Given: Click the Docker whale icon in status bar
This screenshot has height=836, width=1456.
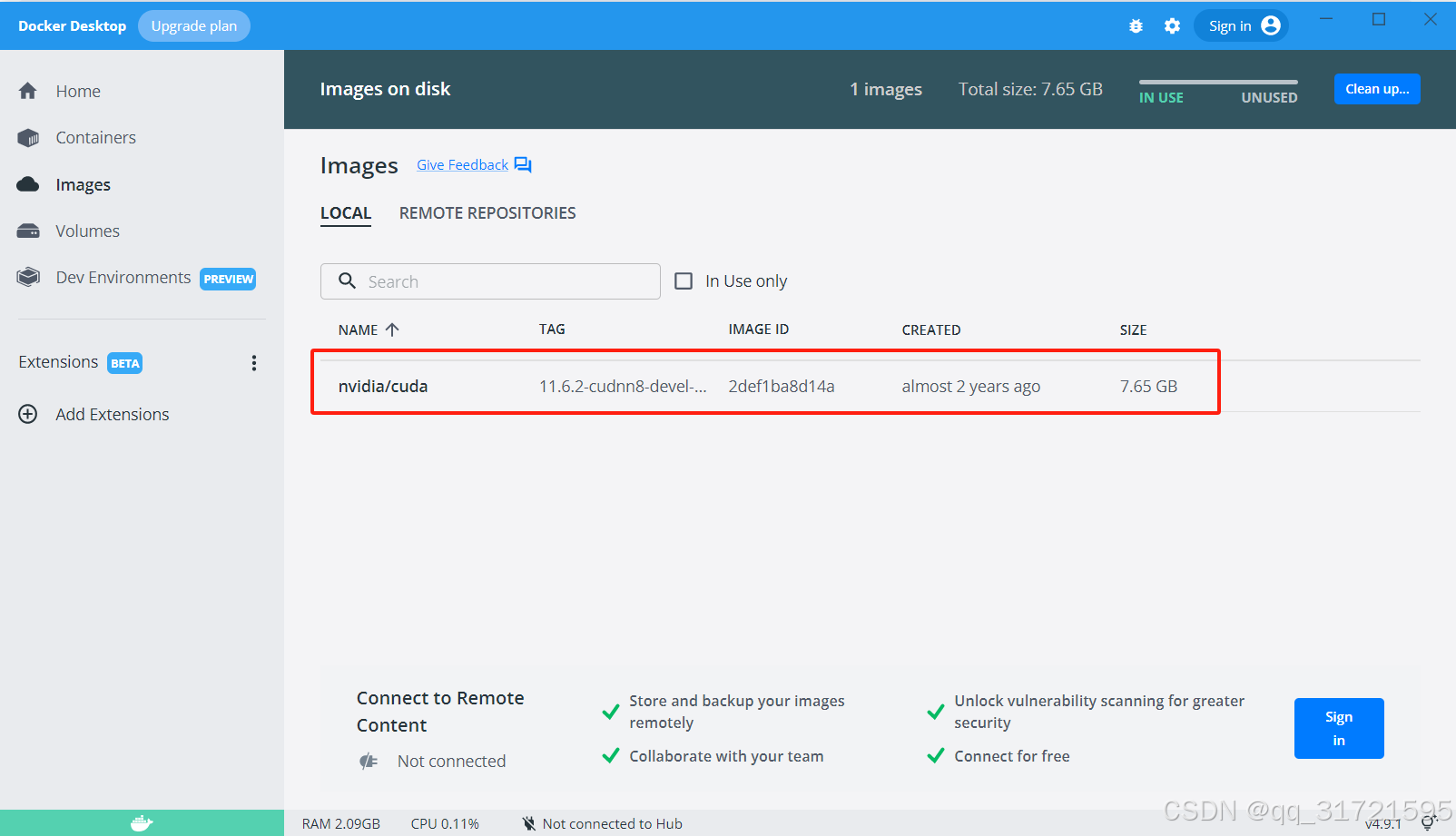Looking at the screenshot, I should (x=142, y=823).
